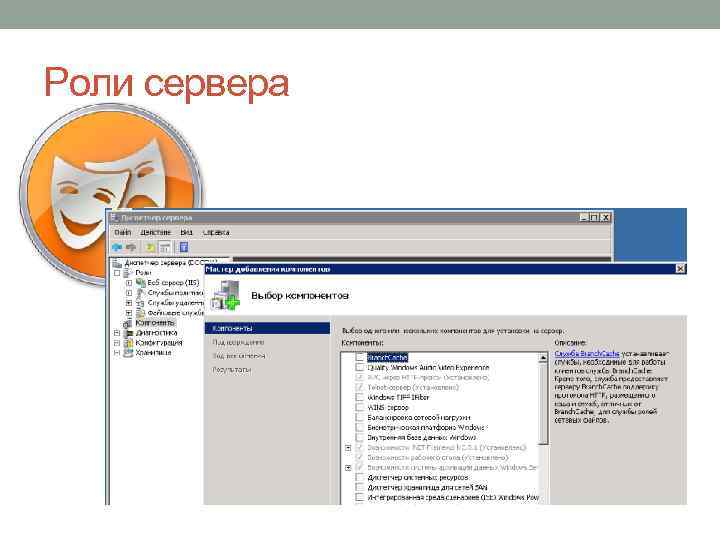Click the Выбор компонентов wizard heading
The image size is (720, 540).
(300, 296)
